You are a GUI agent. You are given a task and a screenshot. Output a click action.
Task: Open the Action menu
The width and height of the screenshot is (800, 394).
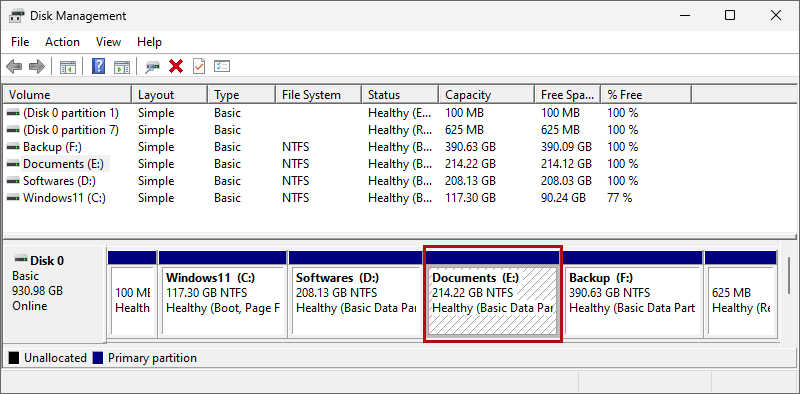[62, 42]
